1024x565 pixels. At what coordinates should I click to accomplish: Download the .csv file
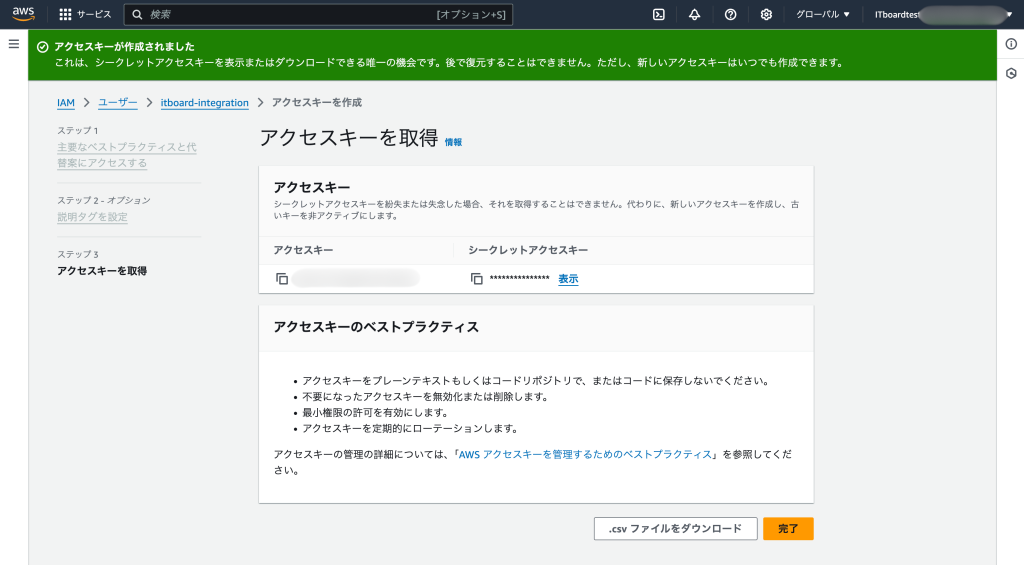click(675, 528)
